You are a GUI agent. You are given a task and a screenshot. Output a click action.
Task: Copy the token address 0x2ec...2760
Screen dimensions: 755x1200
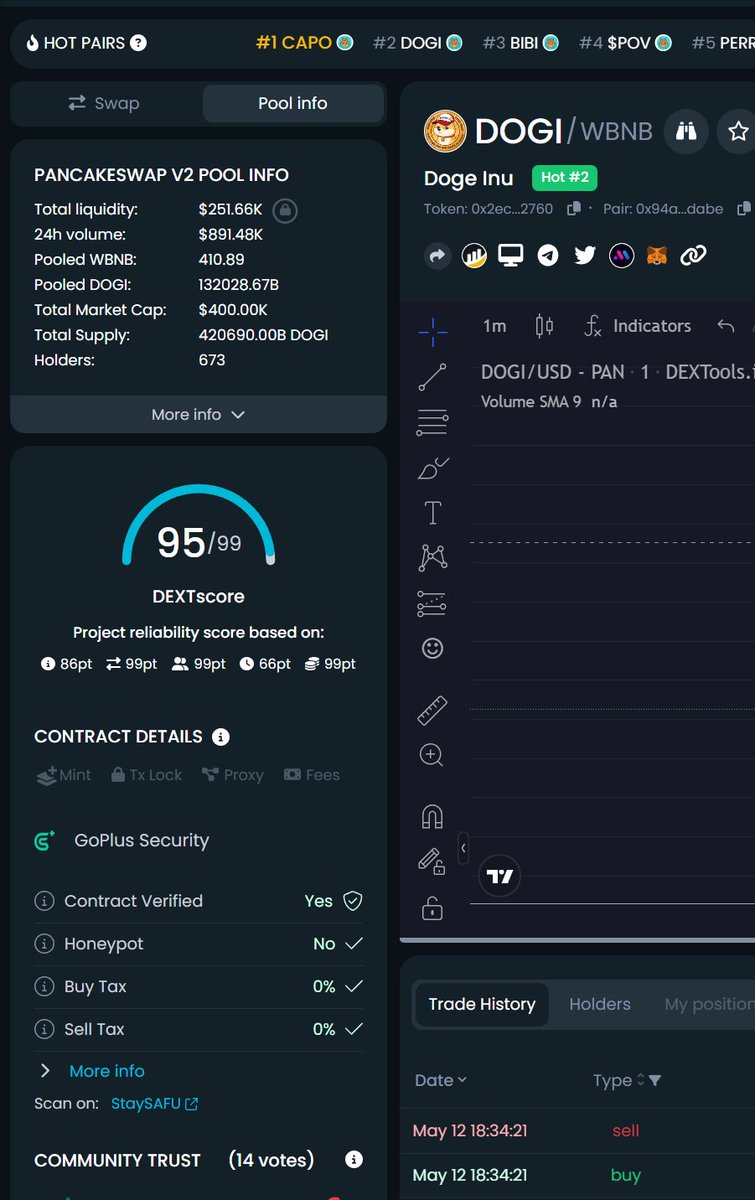click(x=574, y=209)
